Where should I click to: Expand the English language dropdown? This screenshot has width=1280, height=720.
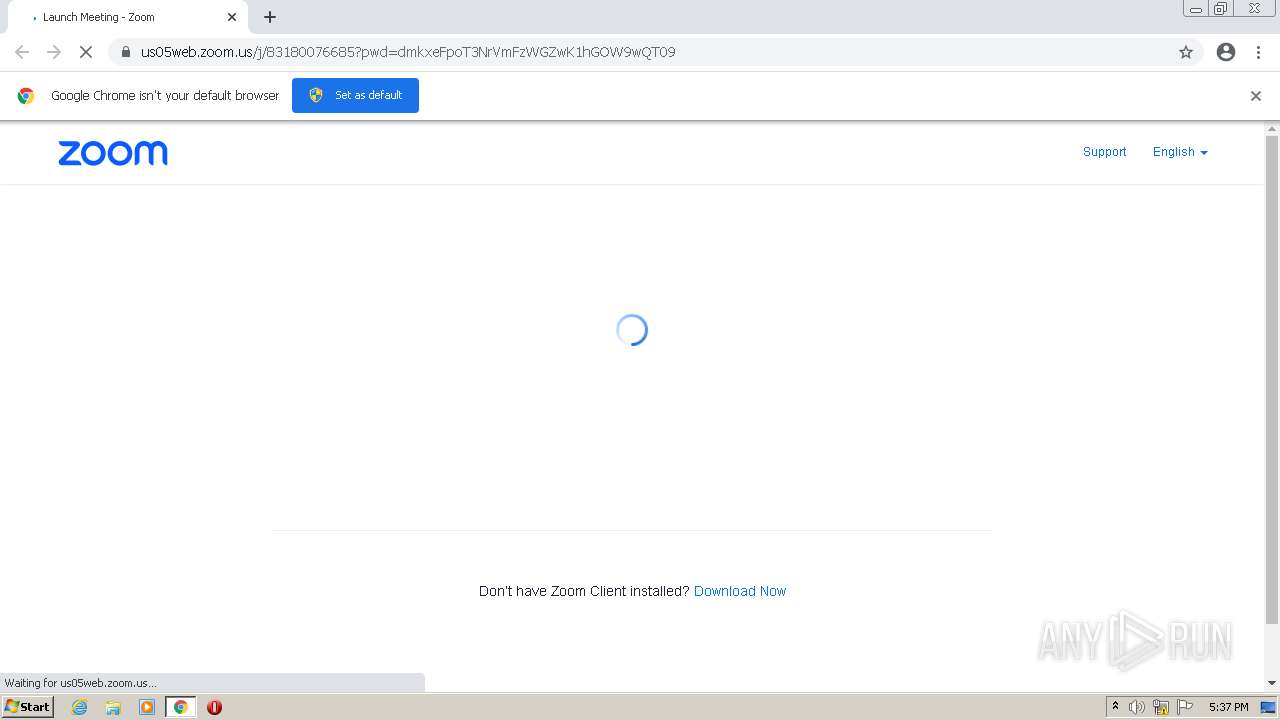pyautogui.click(x=1180, y=152)
